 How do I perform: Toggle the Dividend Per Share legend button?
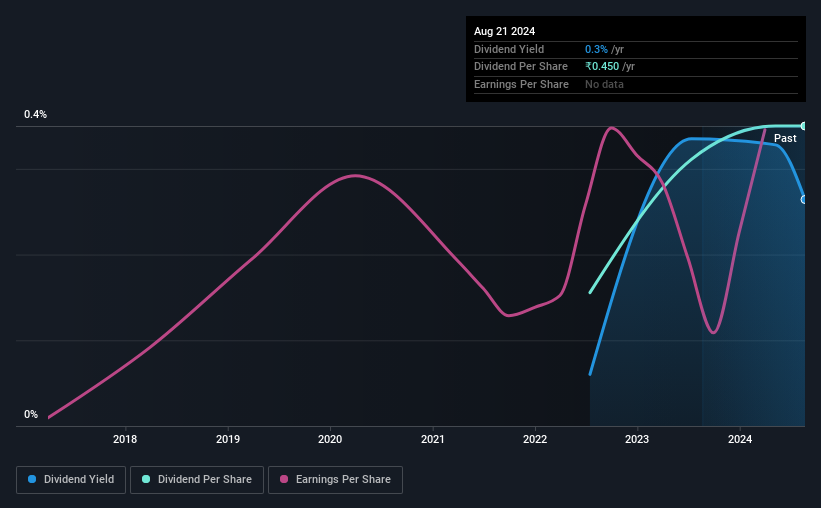[197, 480]
